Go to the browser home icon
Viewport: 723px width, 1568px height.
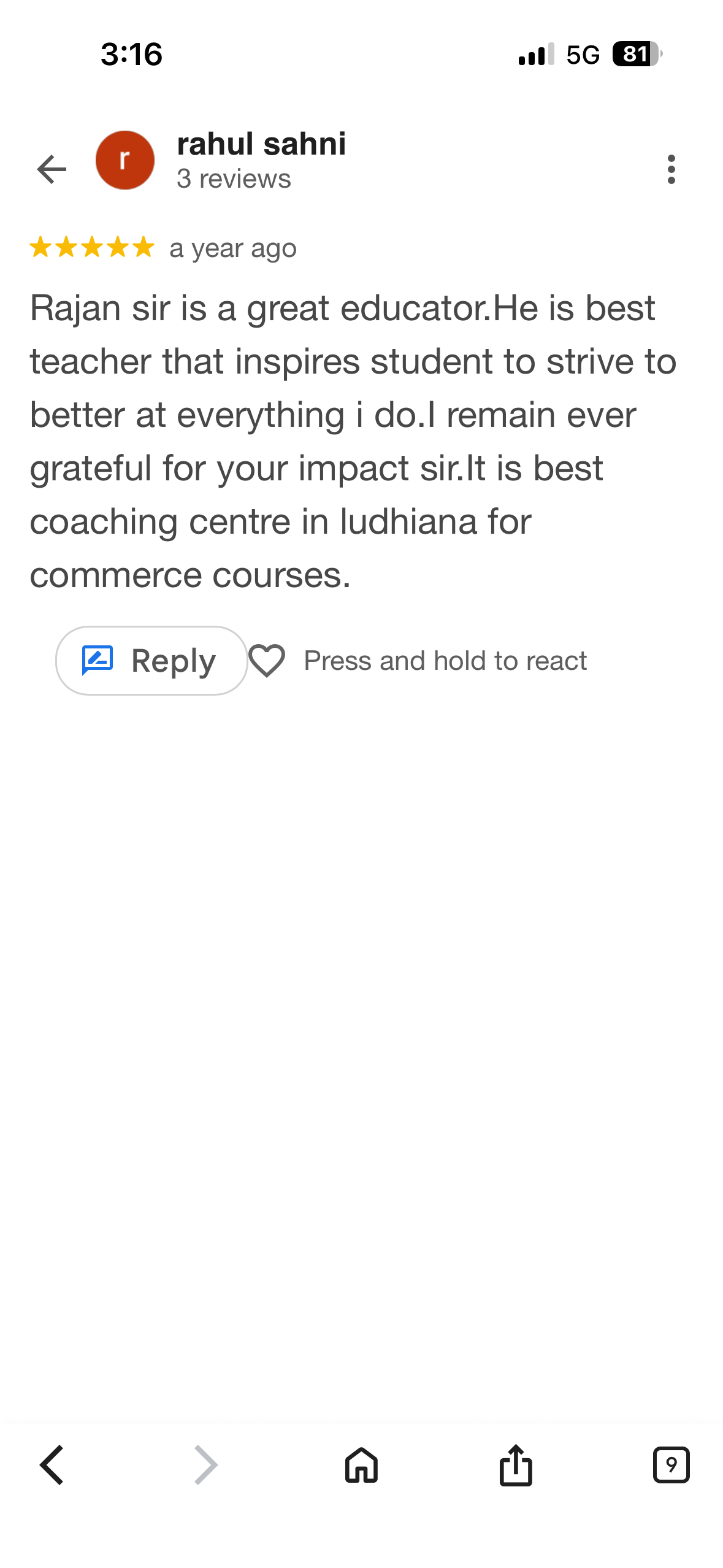click(361, 1465)
